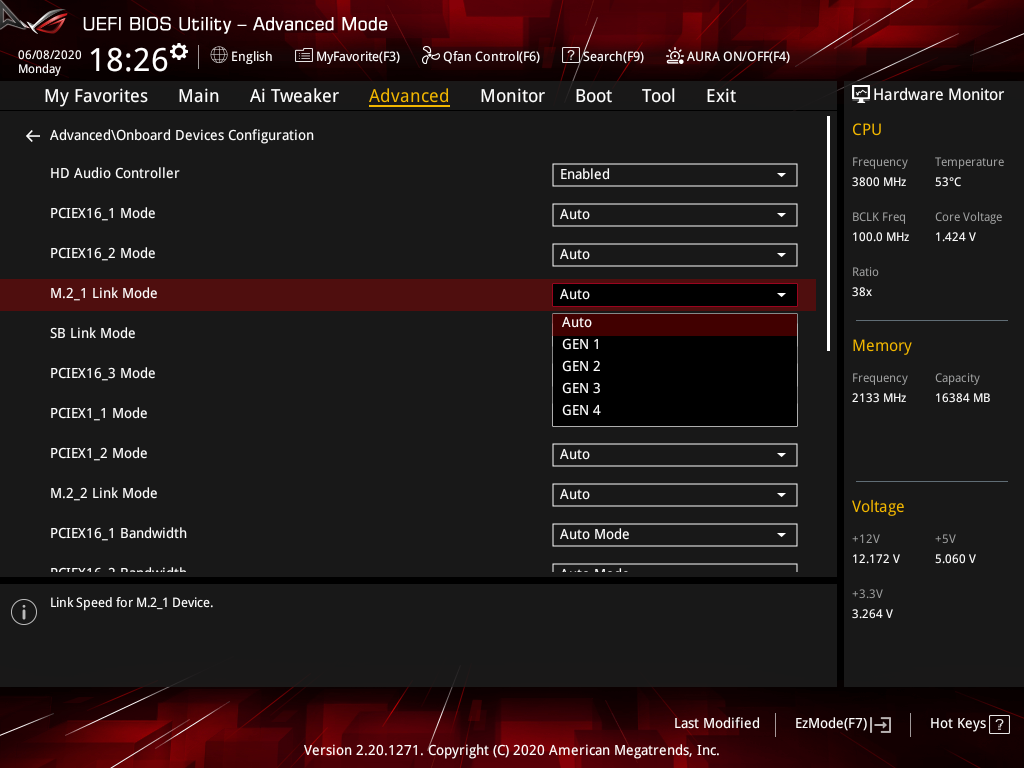Click the Hardware Monitor screen icon

(861, 95)
